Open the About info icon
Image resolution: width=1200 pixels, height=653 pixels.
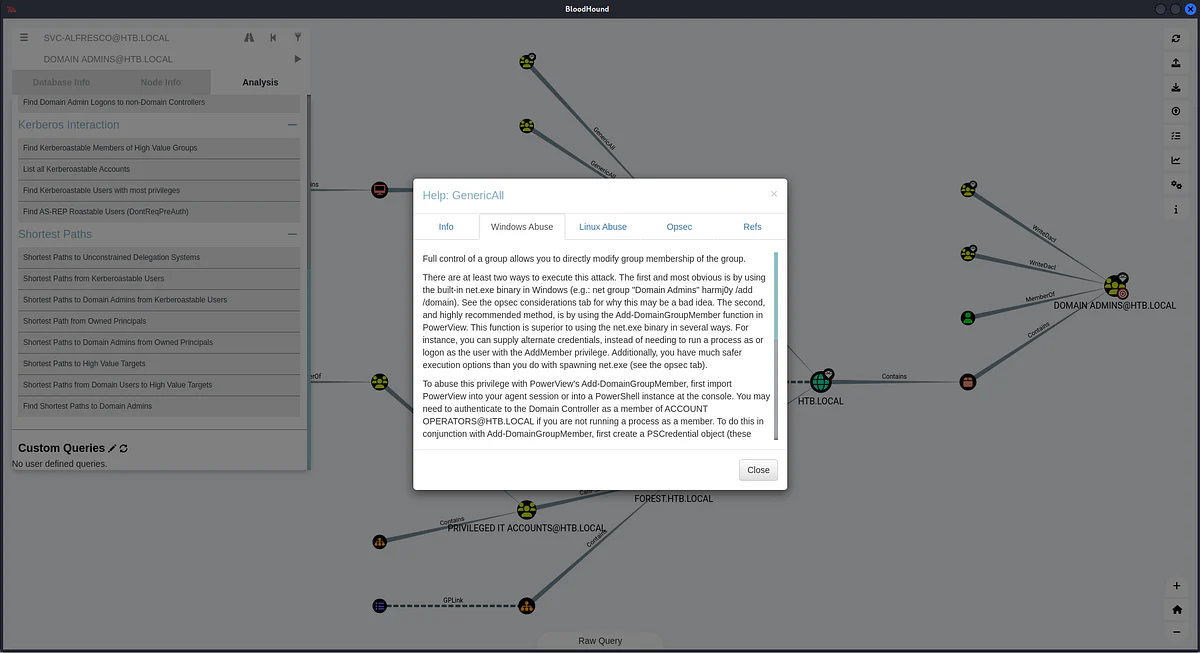[x=1176, y=209]
